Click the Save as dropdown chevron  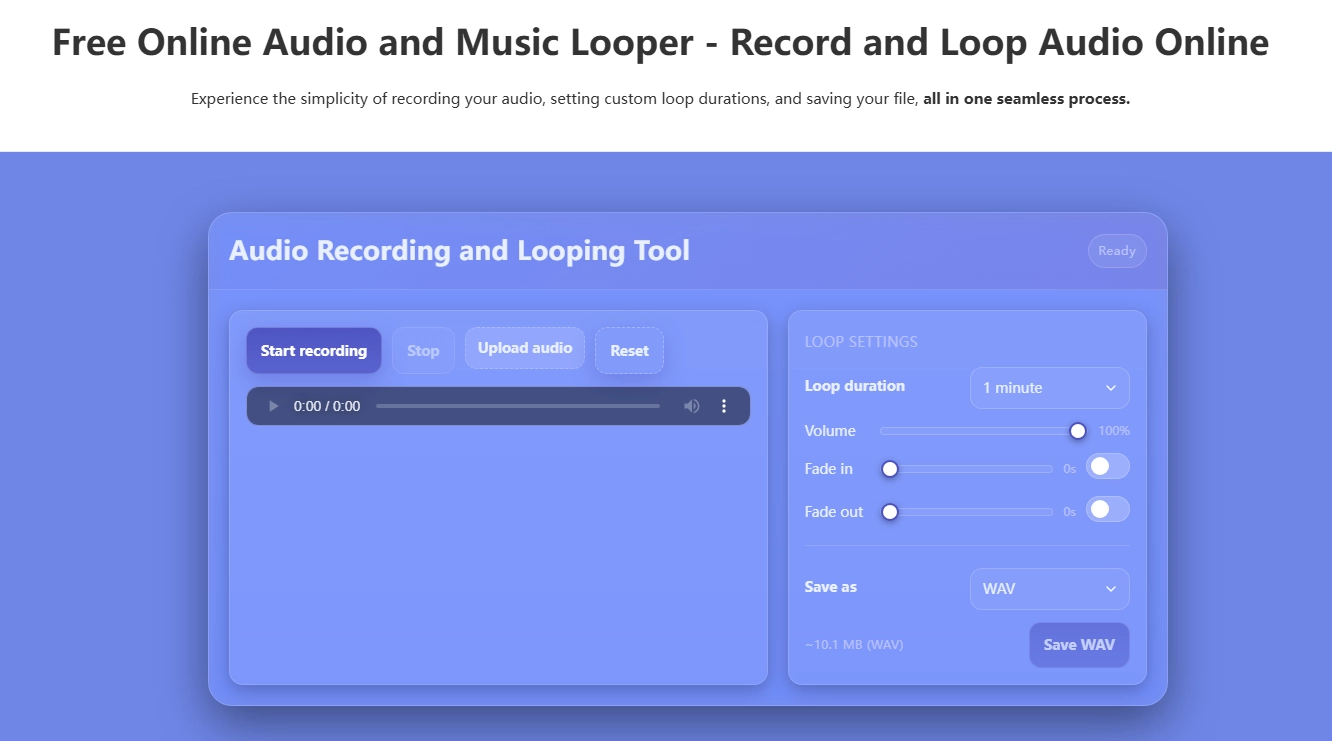pyautogui.click(x=1110, y=589)
